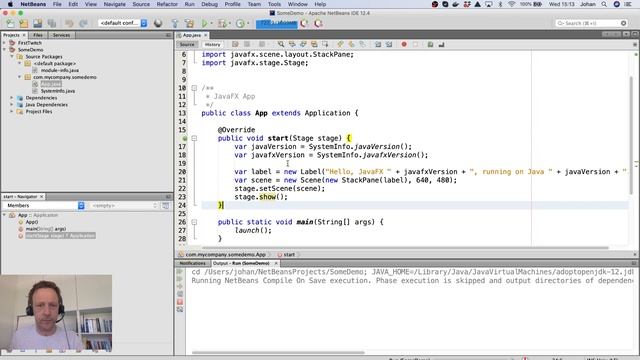Image resolution: width=640 pixels, height=360 pixels.
Task: Click the Find Selection magnifier icon in editor toolbar
Action: tap(281, 44)
